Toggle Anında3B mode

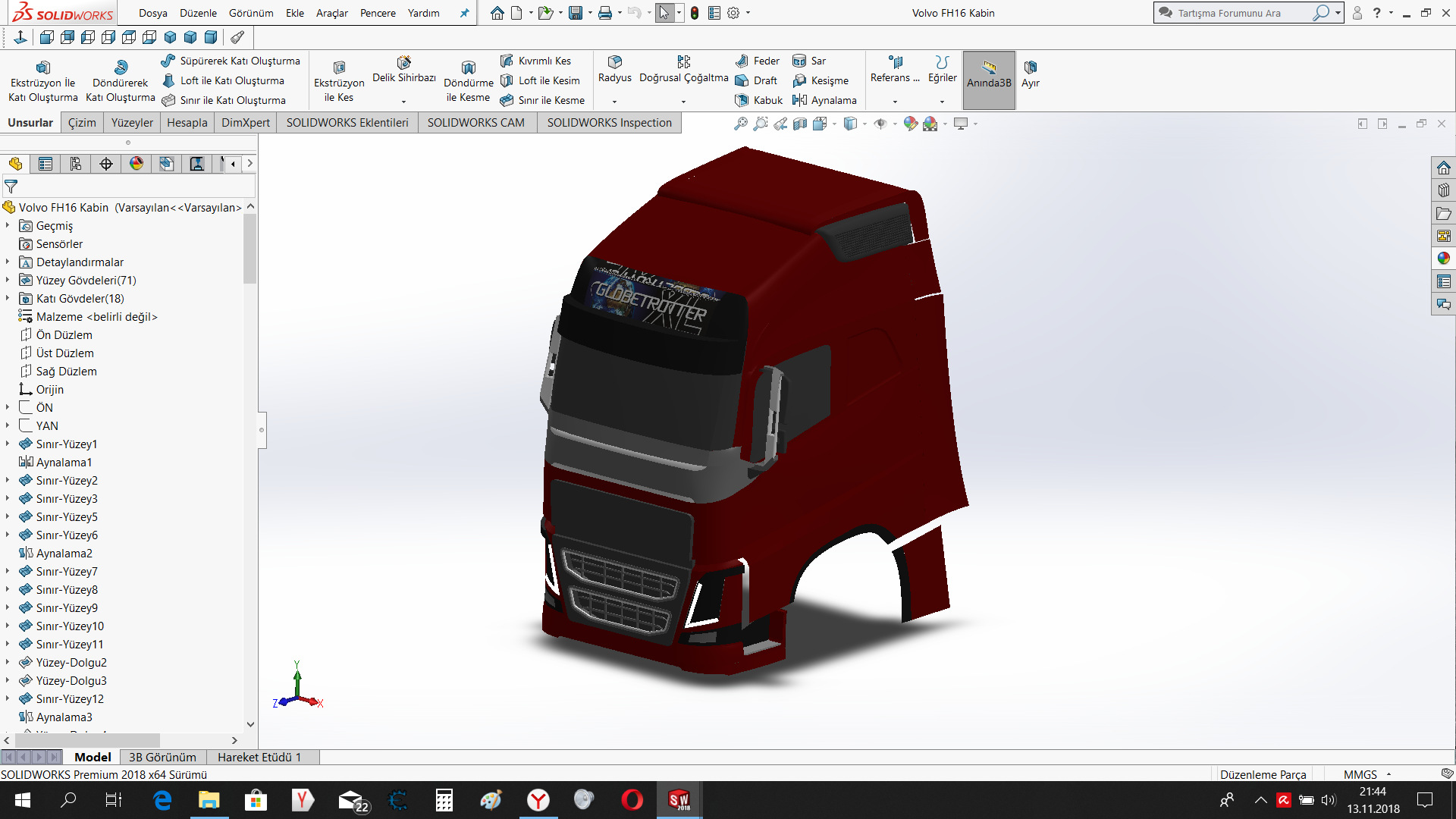[x=989, y=80]
